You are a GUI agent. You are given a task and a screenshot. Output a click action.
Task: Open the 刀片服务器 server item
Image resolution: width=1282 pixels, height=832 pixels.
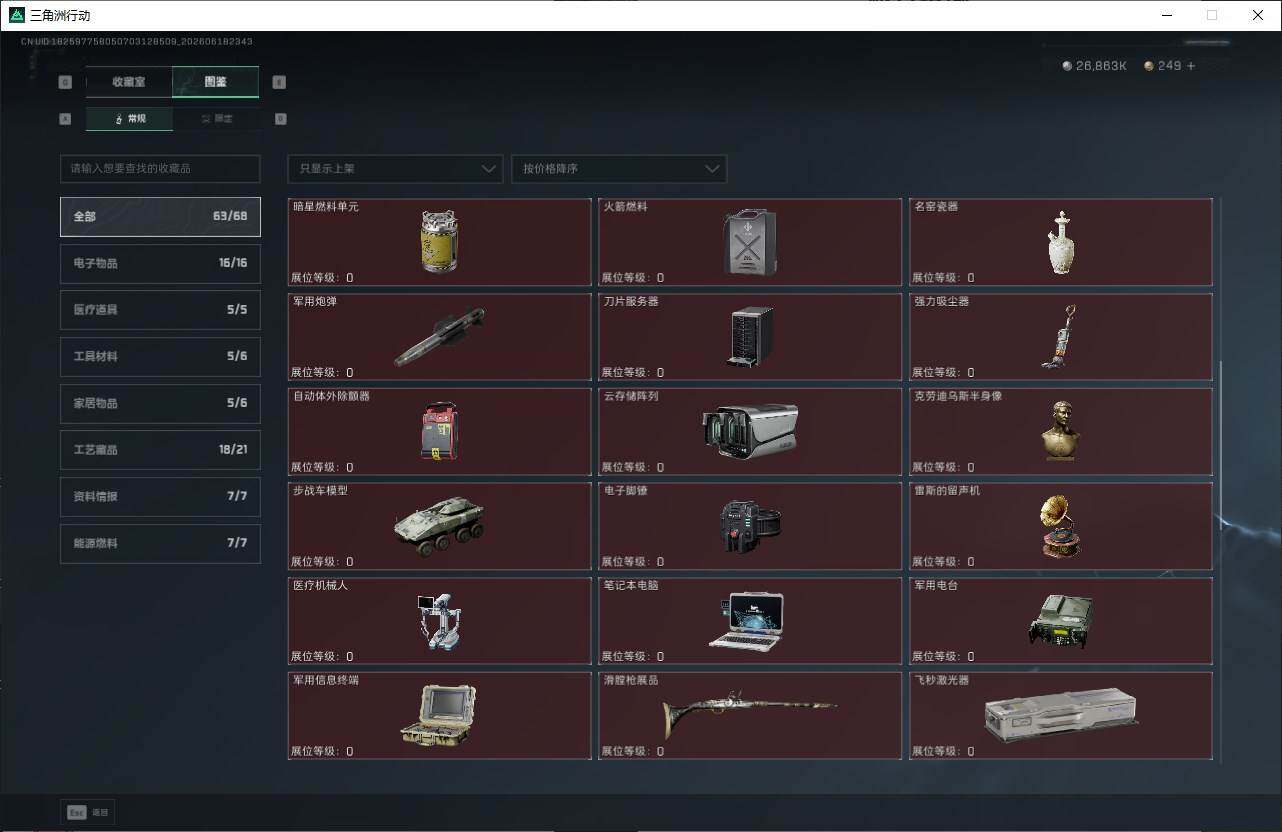750,337
